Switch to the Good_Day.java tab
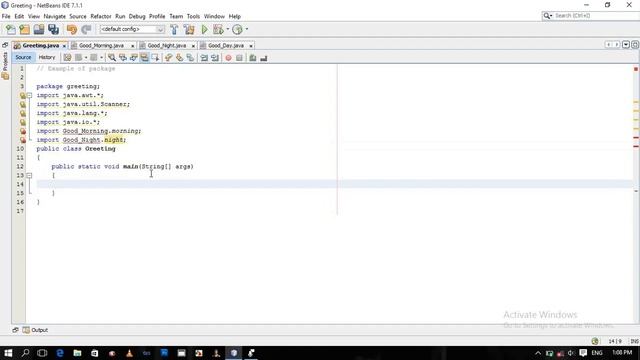 pyautogui.click(x=226, y=46)
